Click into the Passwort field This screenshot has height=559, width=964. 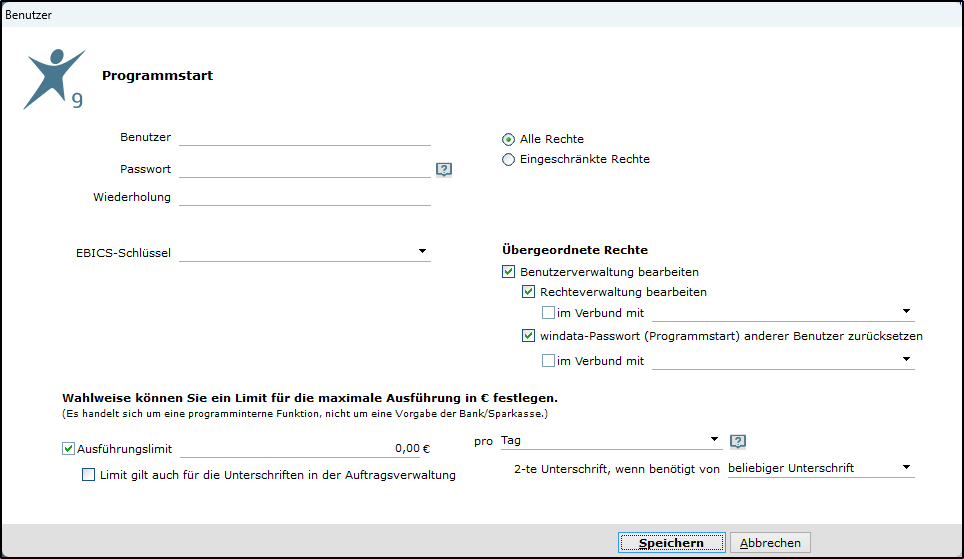pyautogui.click(x=305, y=169)
